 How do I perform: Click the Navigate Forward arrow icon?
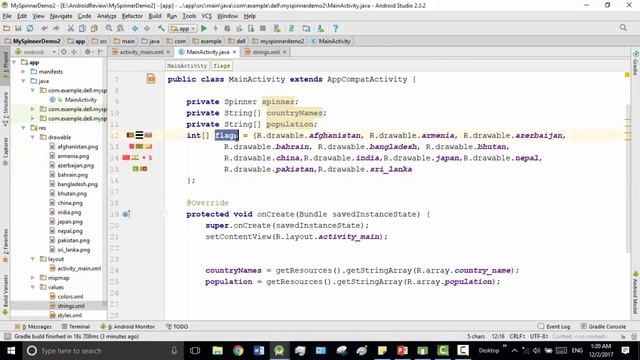[x=147, y=29]
